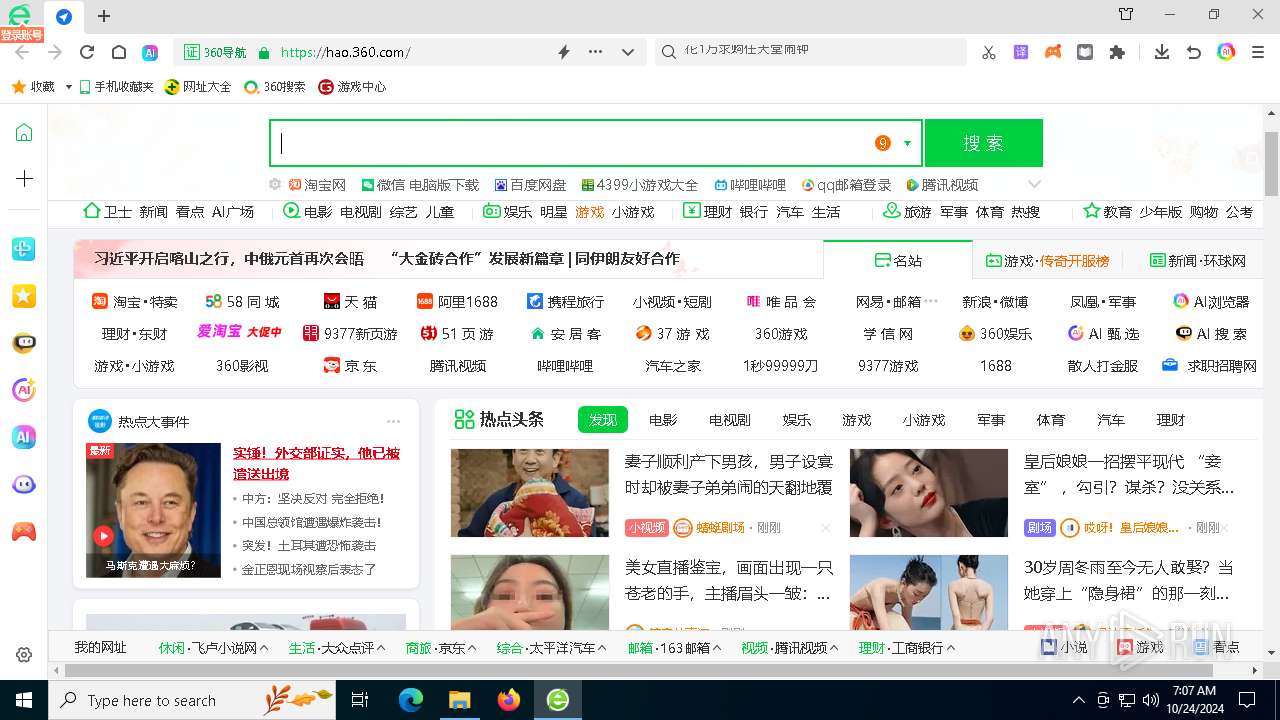1280x720 pixels.
Task: Click the scissors screenshot tool icon
Action: tap(989, 52)
